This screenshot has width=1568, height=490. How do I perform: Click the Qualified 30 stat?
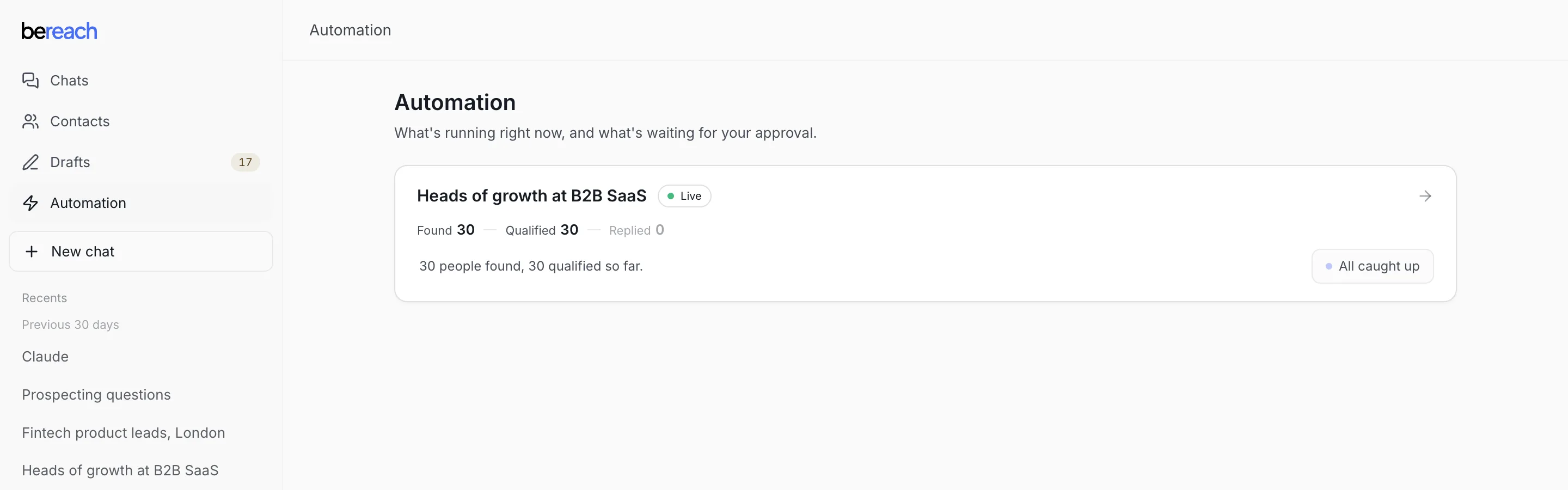[x=542, y=230]
